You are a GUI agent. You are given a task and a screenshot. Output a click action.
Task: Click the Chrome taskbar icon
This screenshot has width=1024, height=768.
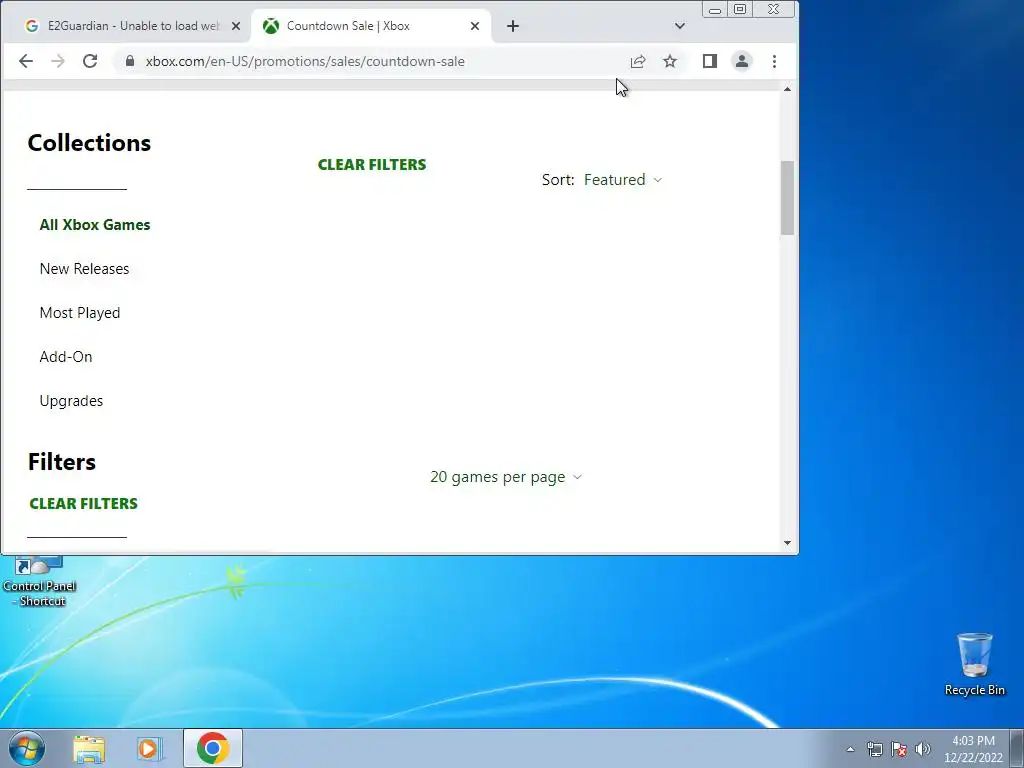(213, 748)
